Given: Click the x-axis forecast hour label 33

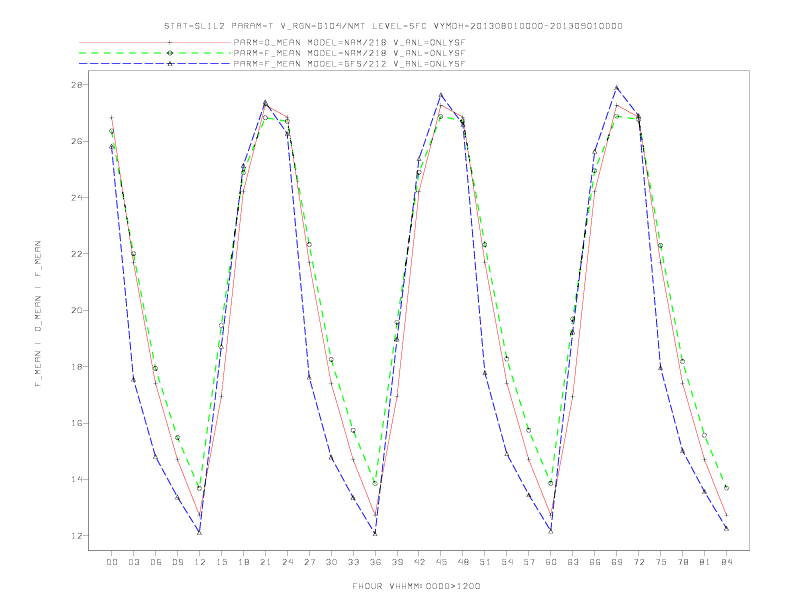Looking at the screenshot, I should (353, 562).
